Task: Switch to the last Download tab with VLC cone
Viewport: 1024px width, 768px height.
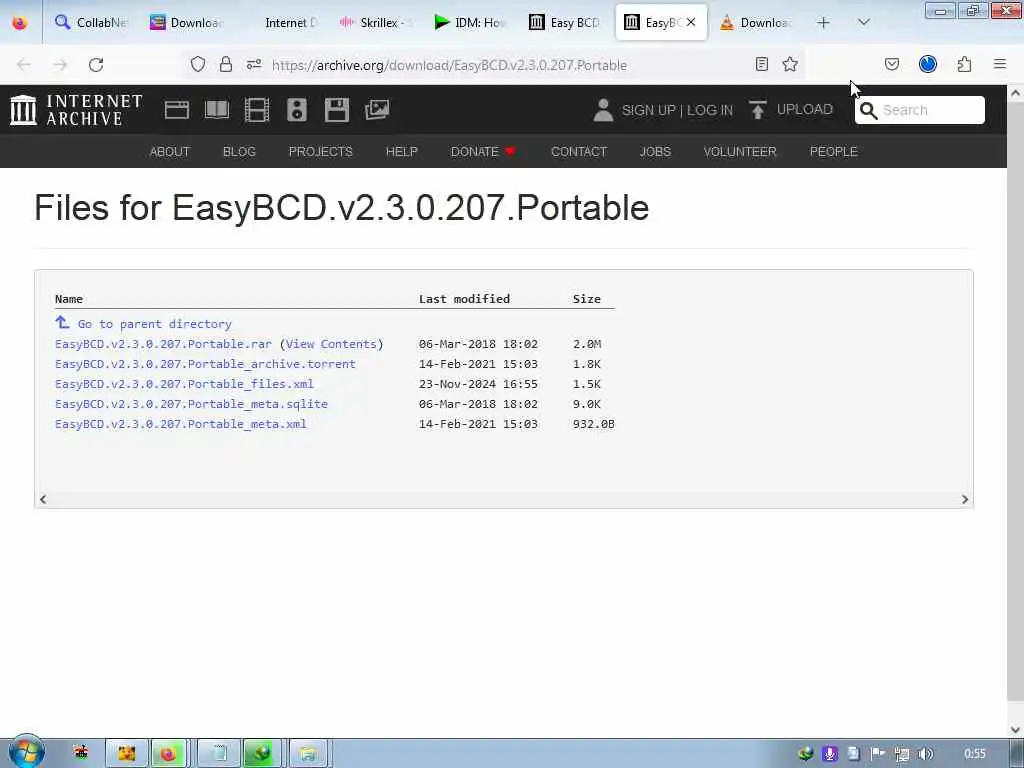Action: tap(756, 22)
